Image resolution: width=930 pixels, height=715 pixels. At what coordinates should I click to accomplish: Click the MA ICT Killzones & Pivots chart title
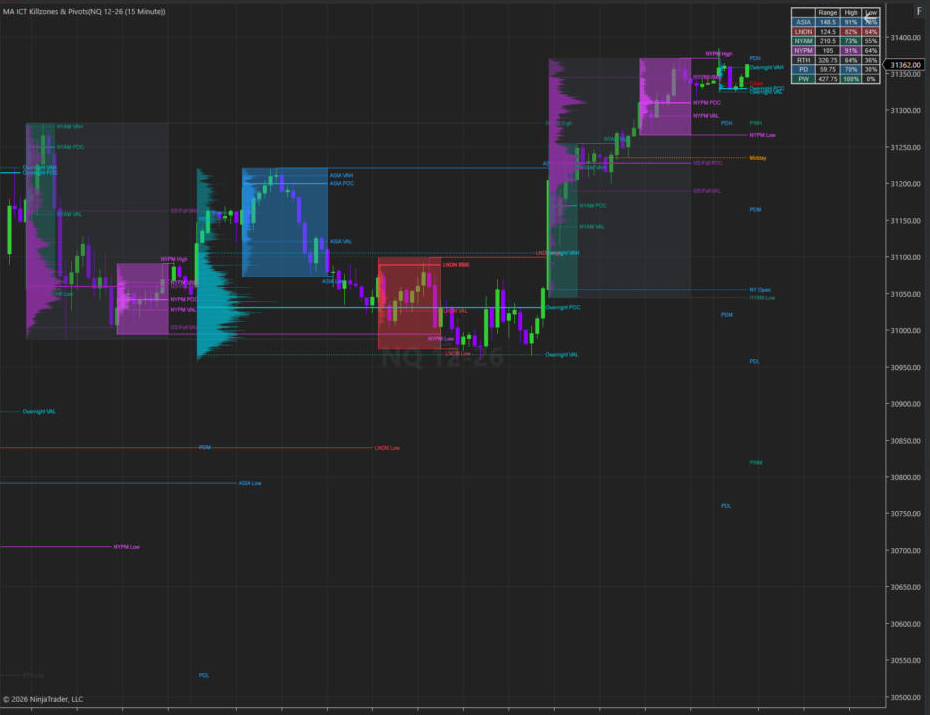click(x=84, y=11)
